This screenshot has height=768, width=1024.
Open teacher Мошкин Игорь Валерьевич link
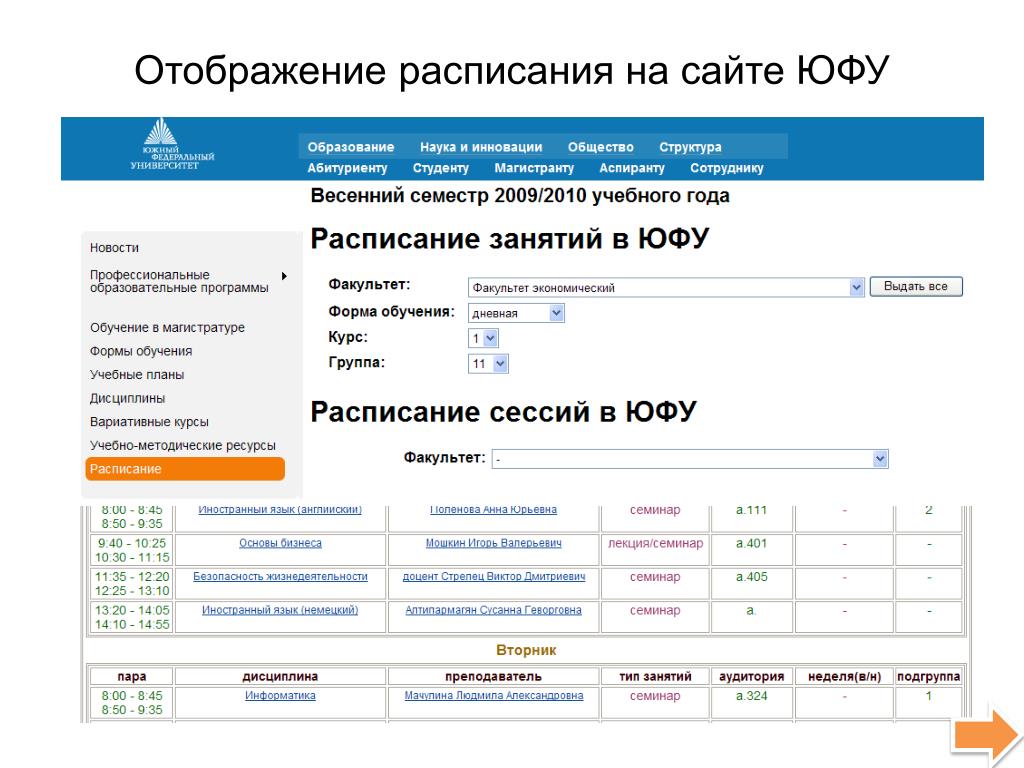(x=493, y=543)
